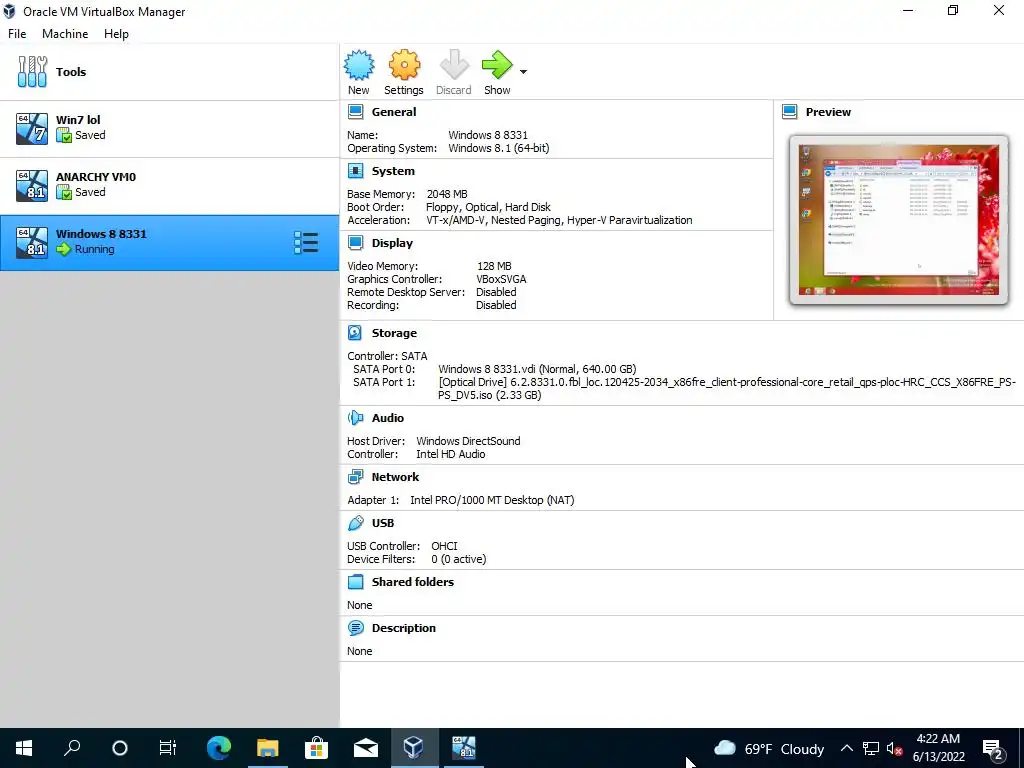Open the Mail app from taskbar
Viewport: 1024px width, 768px height.
coord(366,748)
